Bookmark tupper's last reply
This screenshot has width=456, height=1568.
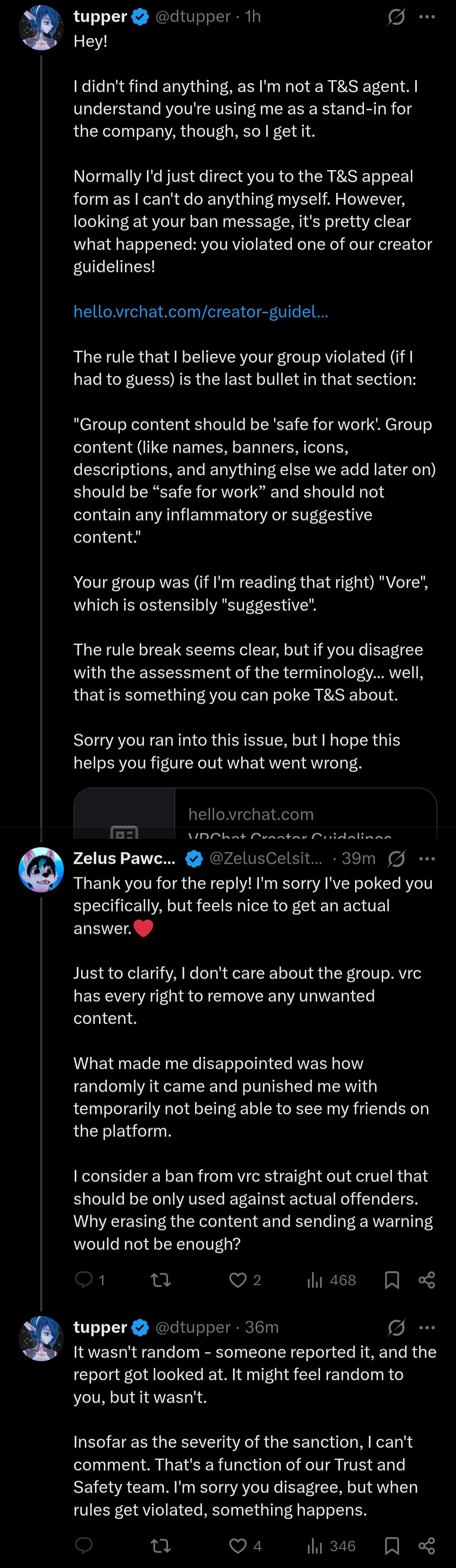pyautogui.click(x=392, y=1546)
